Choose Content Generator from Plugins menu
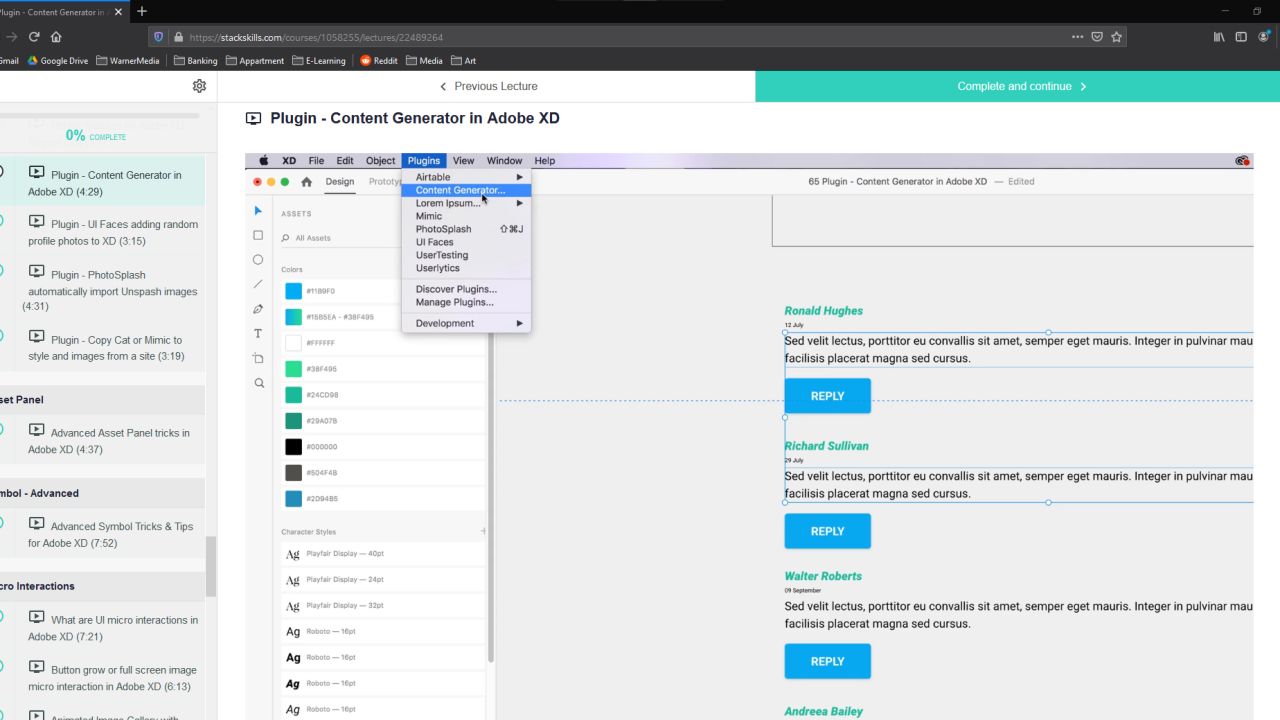This screenshot has height=720, width=1280. 466,190
